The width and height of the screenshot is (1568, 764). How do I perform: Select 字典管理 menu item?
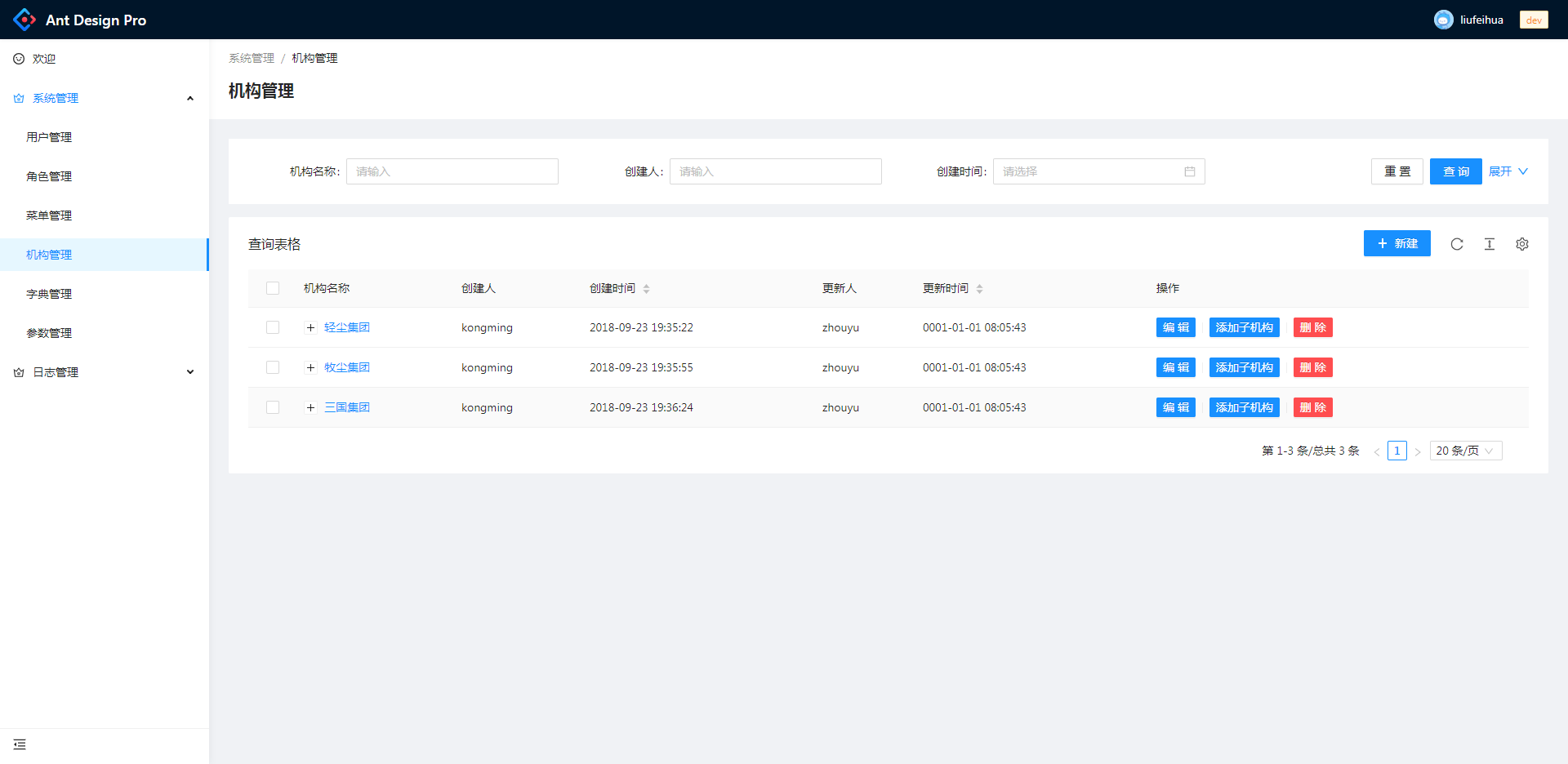49,294
